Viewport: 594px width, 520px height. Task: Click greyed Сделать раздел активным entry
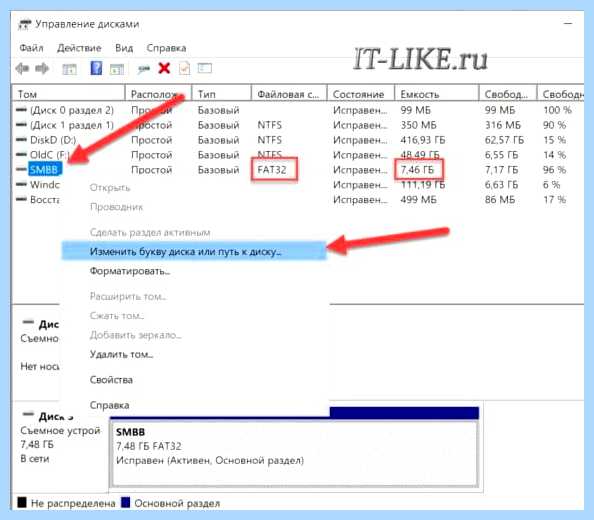click(x=150, y=232)
